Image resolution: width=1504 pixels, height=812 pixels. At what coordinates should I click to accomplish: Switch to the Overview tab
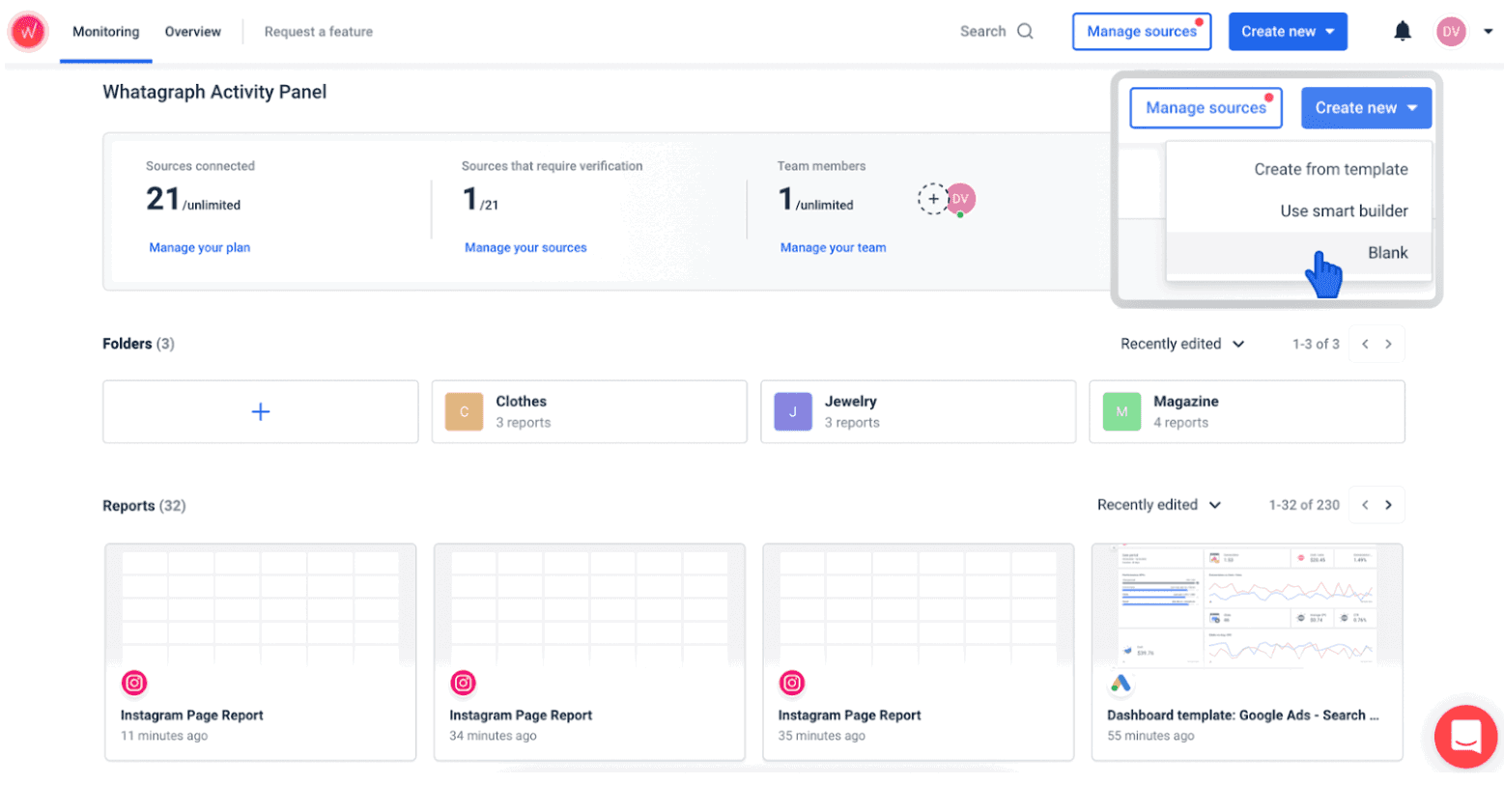click(x=192, y=32)
